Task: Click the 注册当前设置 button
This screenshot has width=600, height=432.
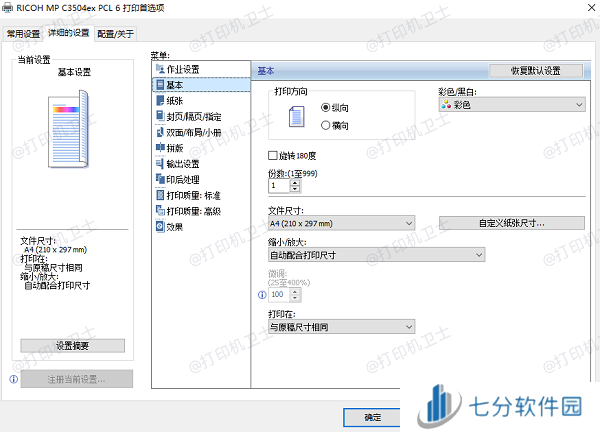Action: [x=77, y=379]
